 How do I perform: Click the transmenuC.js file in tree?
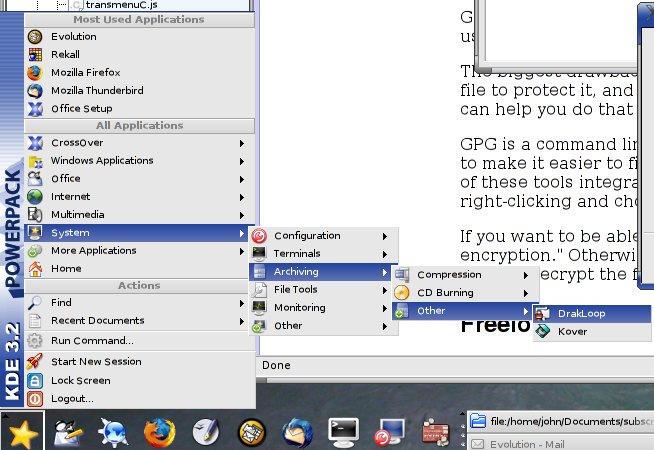(121, 5)
